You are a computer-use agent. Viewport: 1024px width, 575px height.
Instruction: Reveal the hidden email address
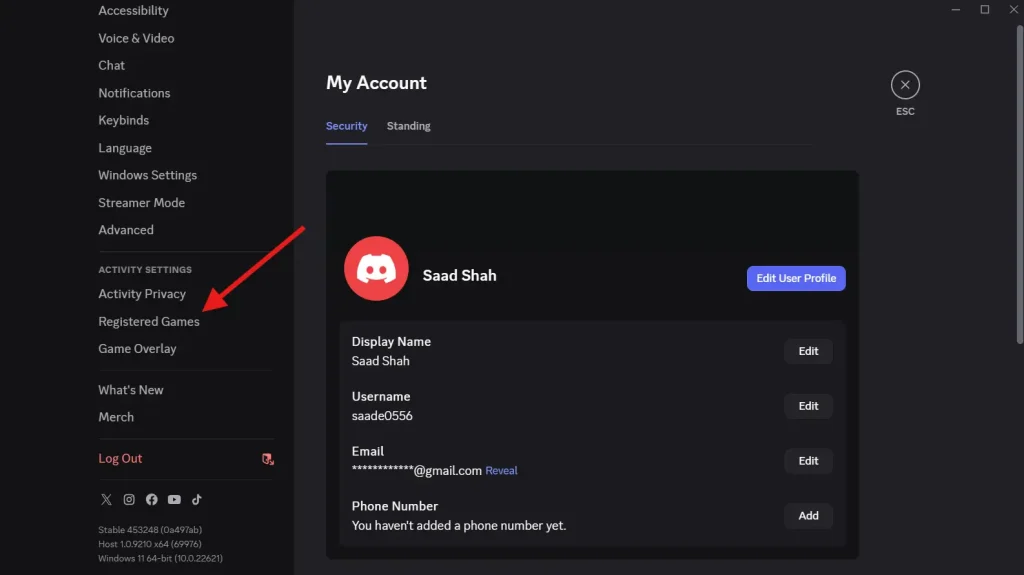501,471
